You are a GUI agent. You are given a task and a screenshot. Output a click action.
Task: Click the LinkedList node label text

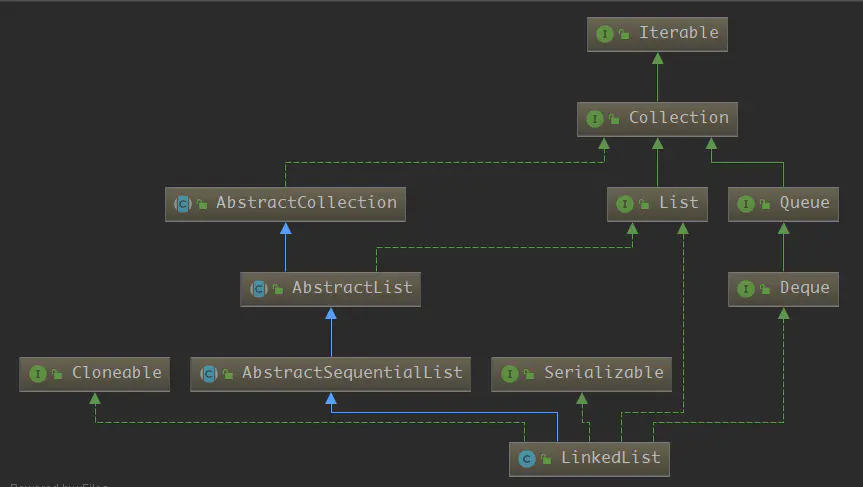click(611, 458)
